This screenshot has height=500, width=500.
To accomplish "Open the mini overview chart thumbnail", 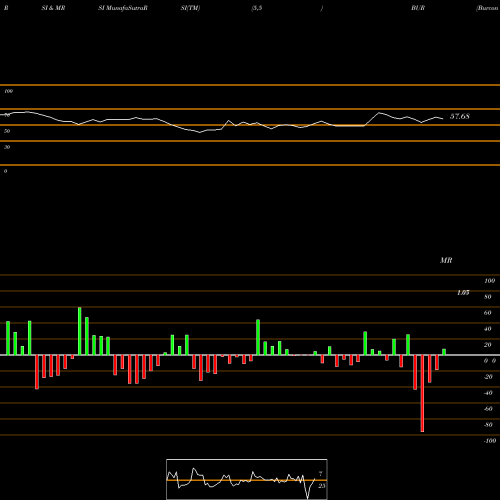I will (247, 479).
